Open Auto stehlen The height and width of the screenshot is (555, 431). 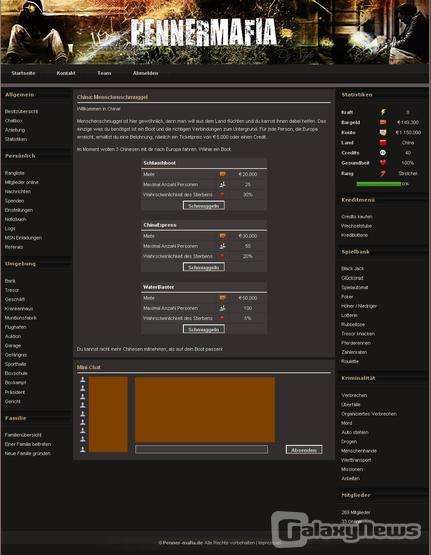[355, 432]
